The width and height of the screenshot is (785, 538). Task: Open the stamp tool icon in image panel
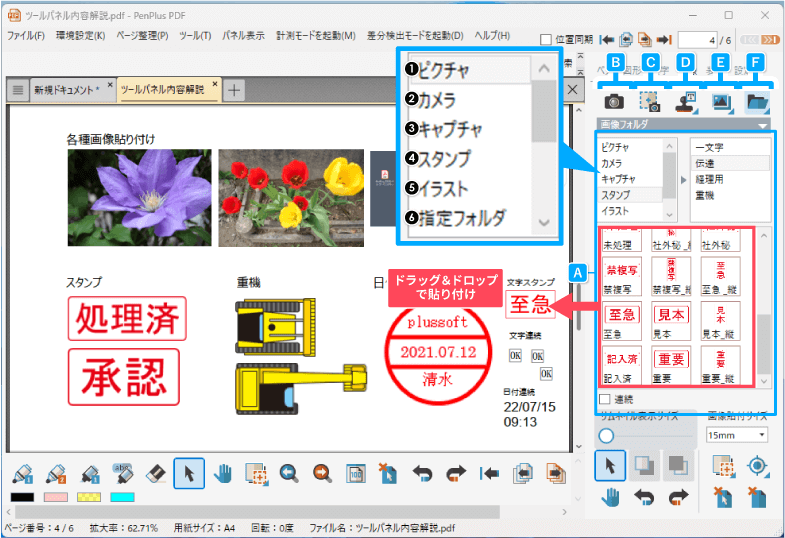[x=685, y=101]
